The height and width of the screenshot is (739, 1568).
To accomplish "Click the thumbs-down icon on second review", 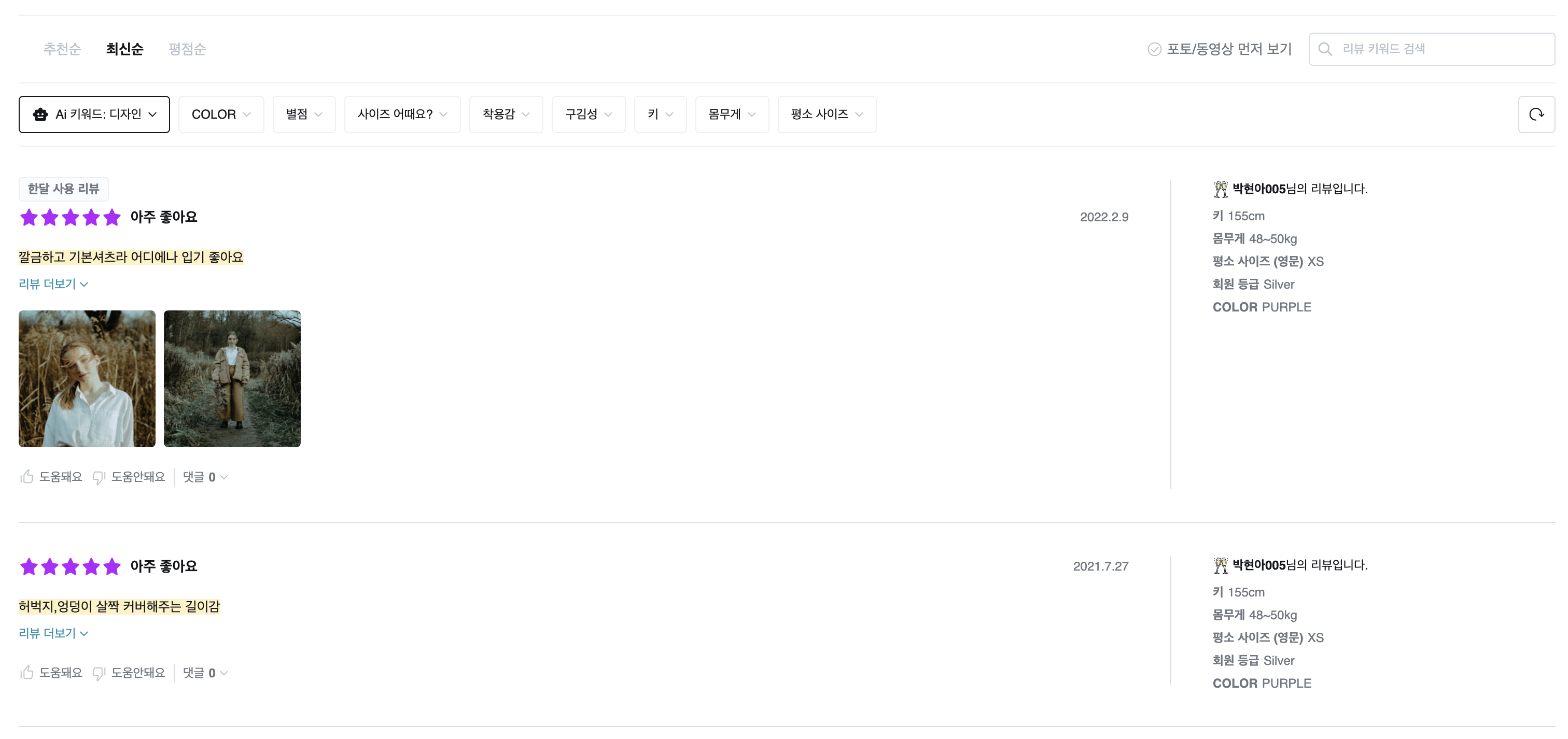I will coord(99,673).
